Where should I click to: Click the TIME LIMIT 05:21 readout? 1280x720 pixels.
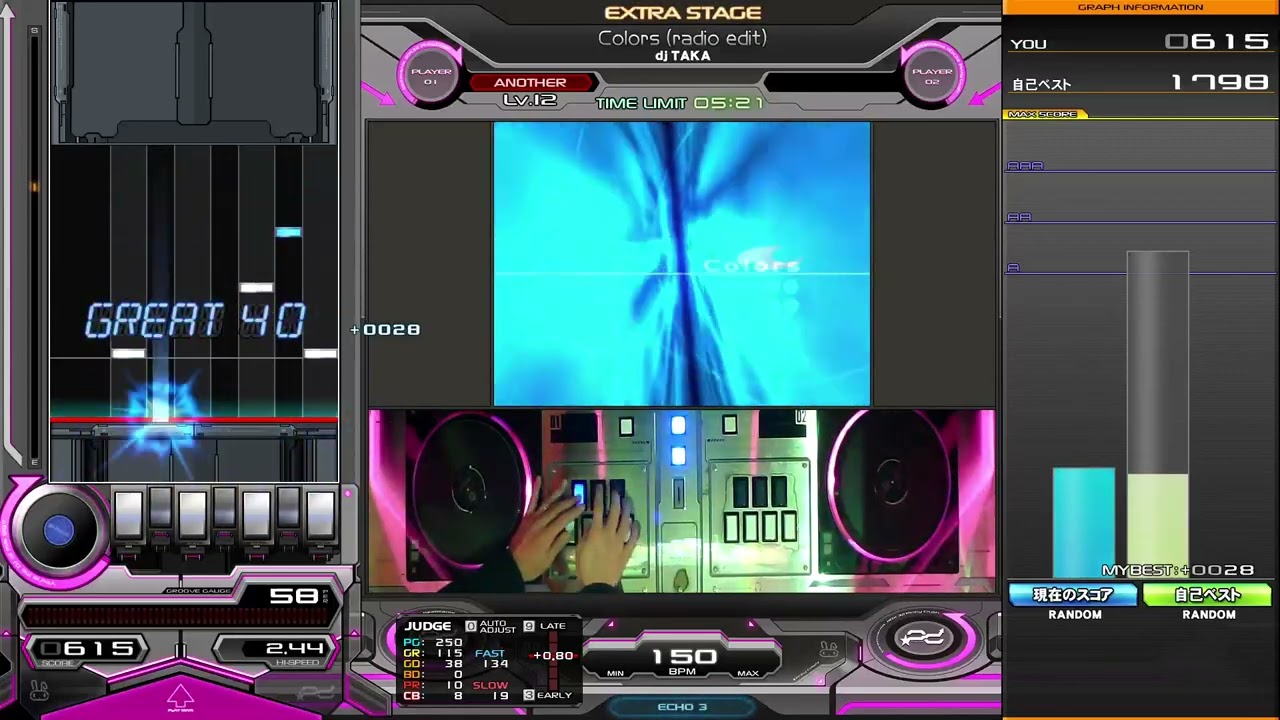pos(680,103)
